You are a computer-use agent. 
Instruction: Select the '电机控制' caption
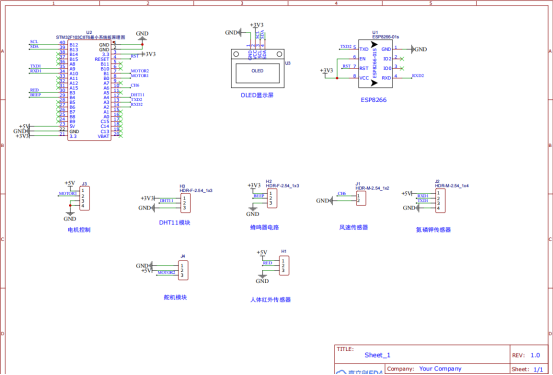pos(79,230)
